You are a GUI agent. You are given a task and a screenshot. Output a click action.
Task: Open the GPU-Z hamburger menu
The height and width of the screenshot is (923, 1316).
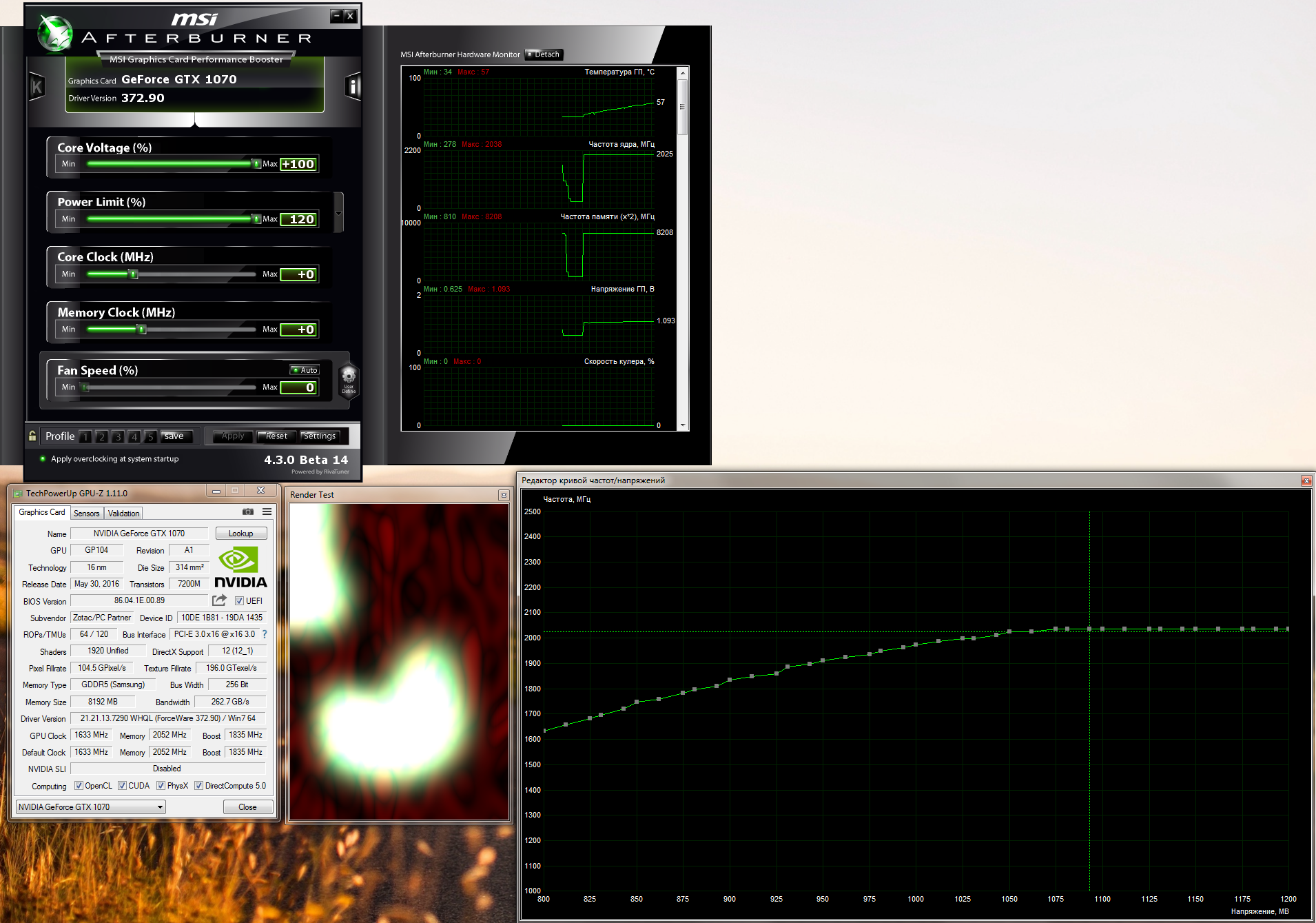point(267,511)
